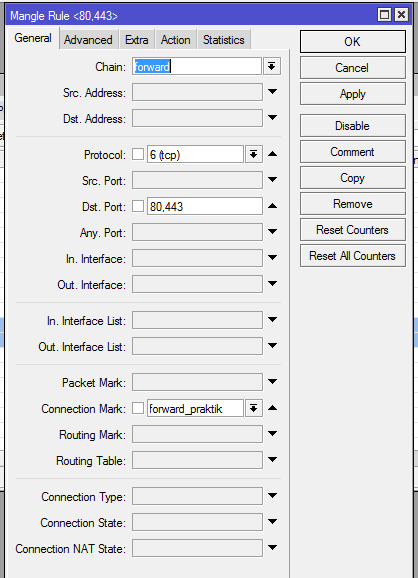Screen dimensions: 418x578
Task: Collapse the Protocol field
Action: tap(272, 154)
